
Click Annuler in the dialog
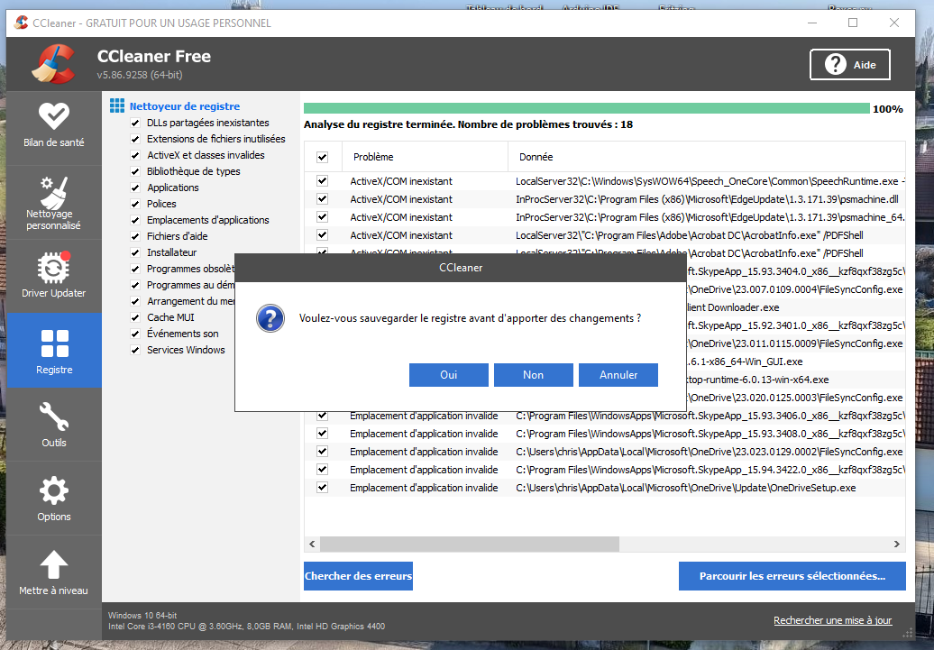[x=618, y=375]
